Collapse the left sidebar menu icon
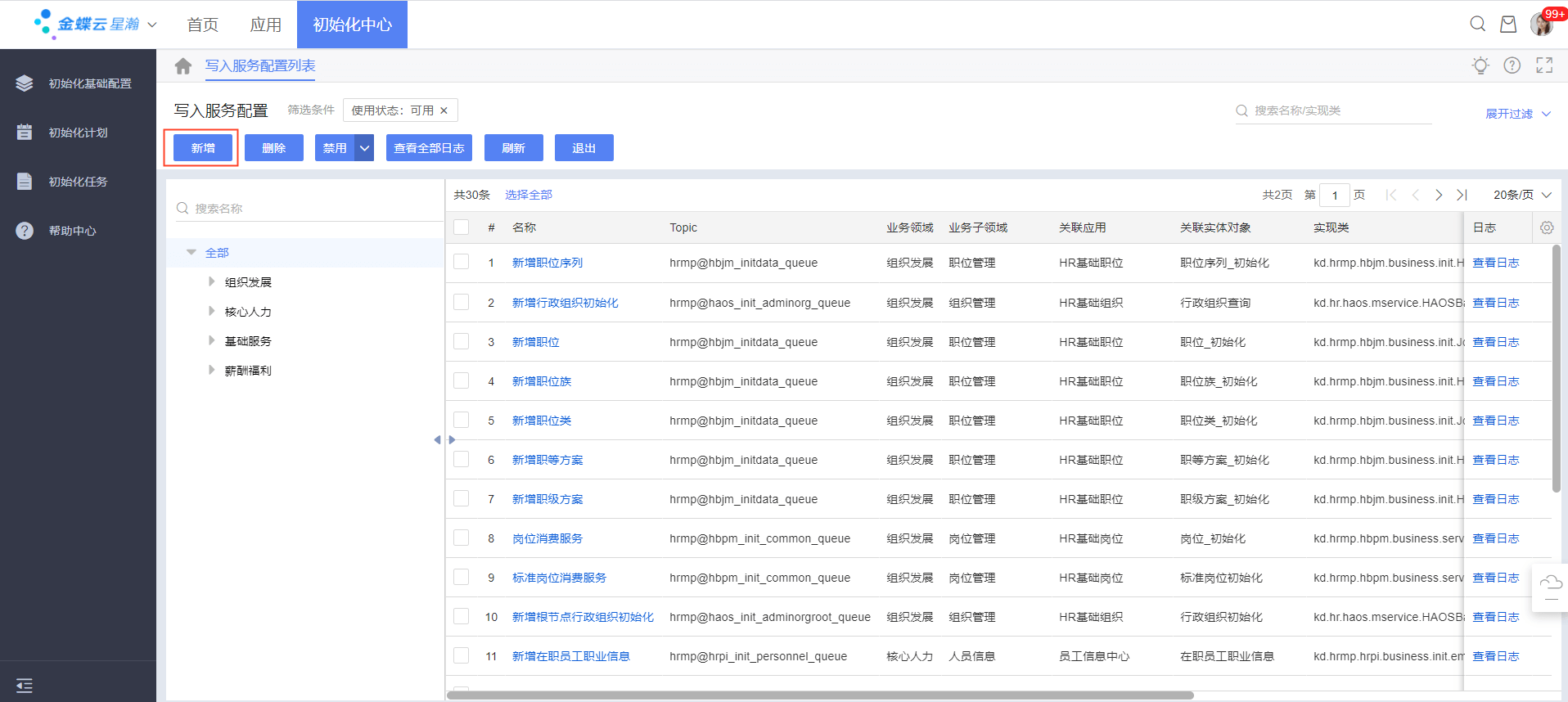Screen dimensions: 1568x702 coord(25,685)
